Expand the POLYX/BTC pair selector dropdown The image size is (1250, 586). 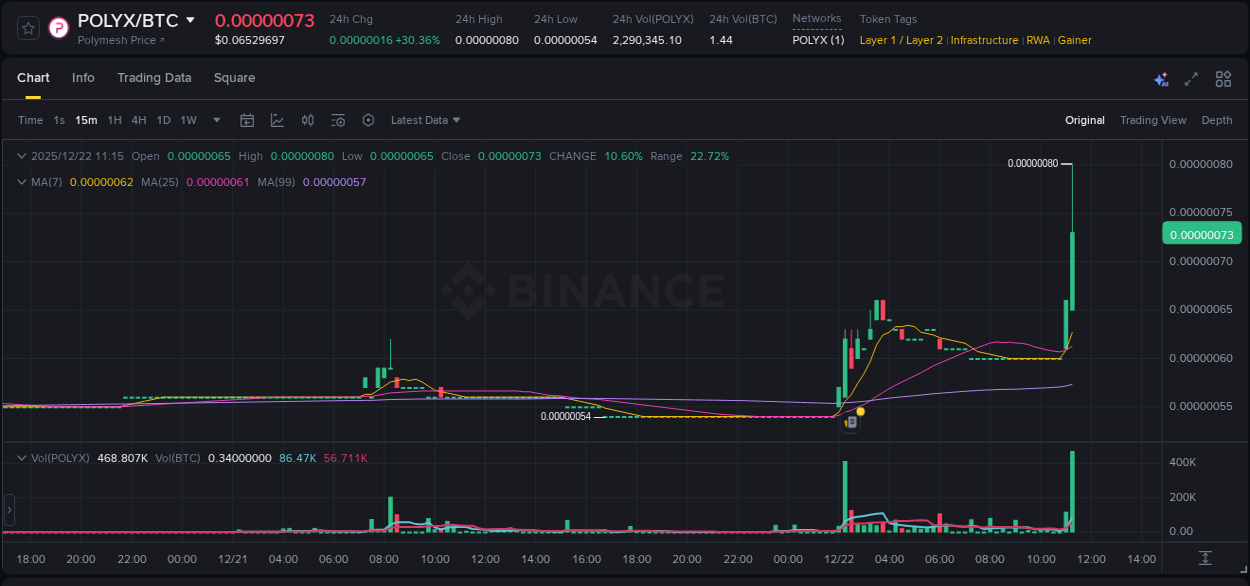click(x=191, y=19)
